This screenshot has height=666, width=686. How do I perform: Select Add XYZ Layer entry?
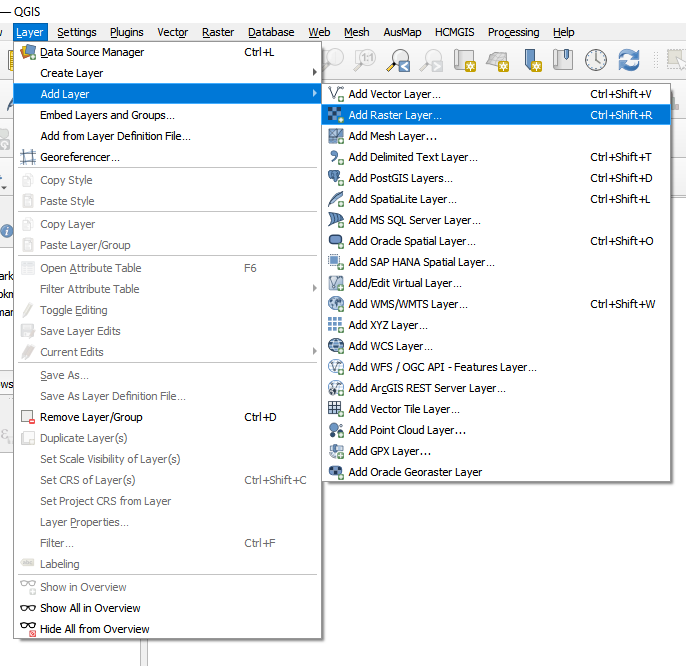tap(496, 325)
